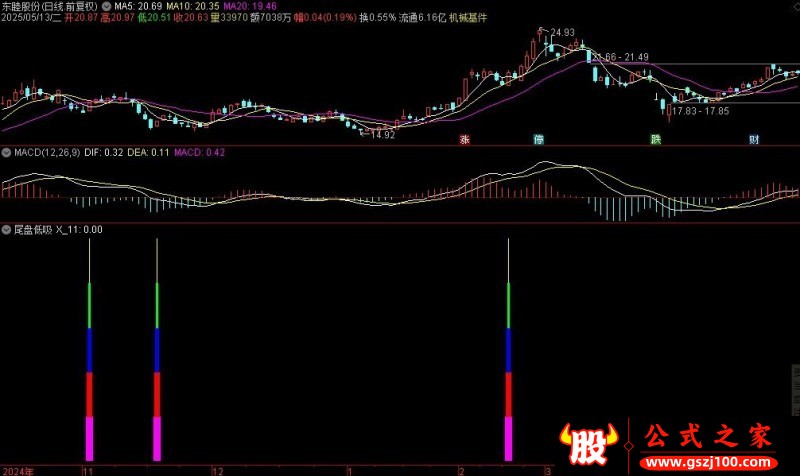Select the 14.92 low price label
Image resolution: width=800 pixels, height=476 pixels.
[x=383, y=135]
